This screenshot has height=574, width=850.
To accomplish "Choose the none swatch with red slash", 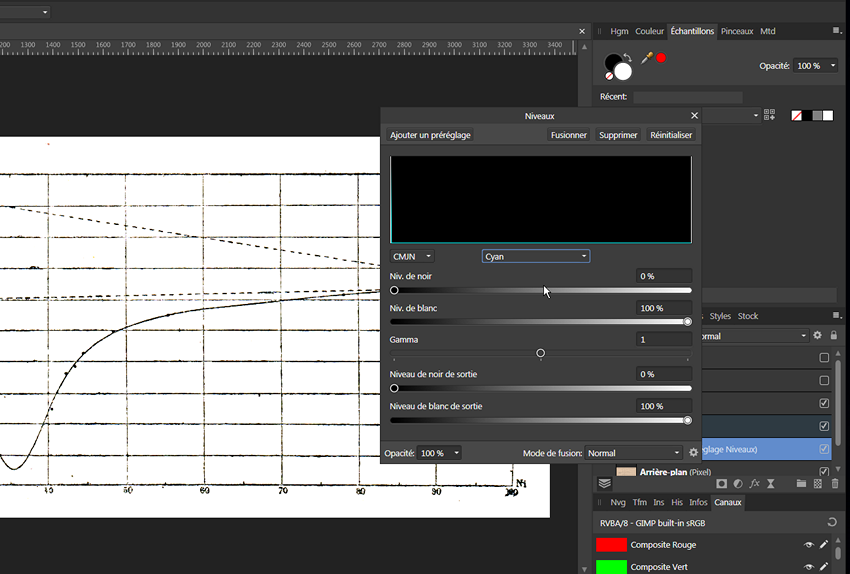I will click(x=796, y=115).
